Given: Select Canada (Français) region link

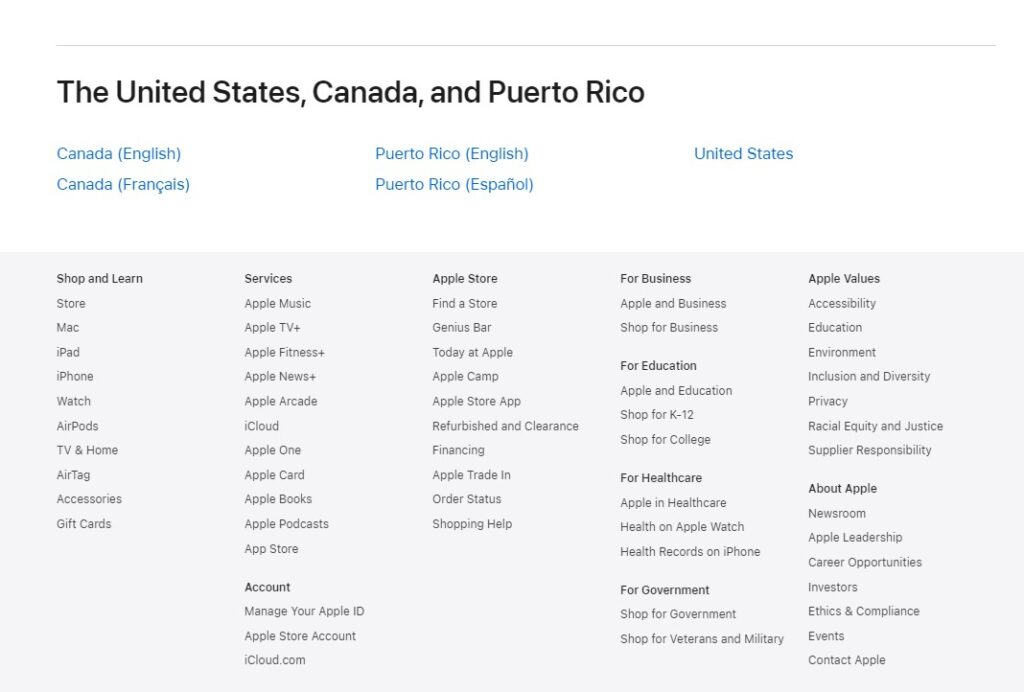Looking at the screenshot, I should click(123, 184).
